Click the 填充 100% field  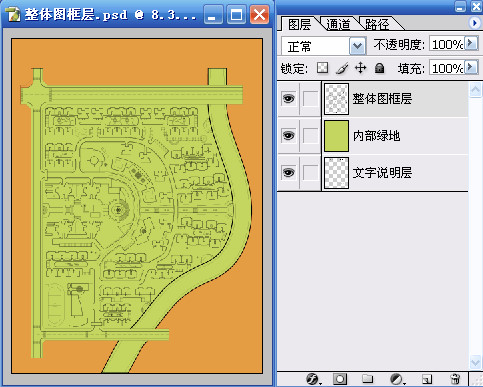point(447,68)
